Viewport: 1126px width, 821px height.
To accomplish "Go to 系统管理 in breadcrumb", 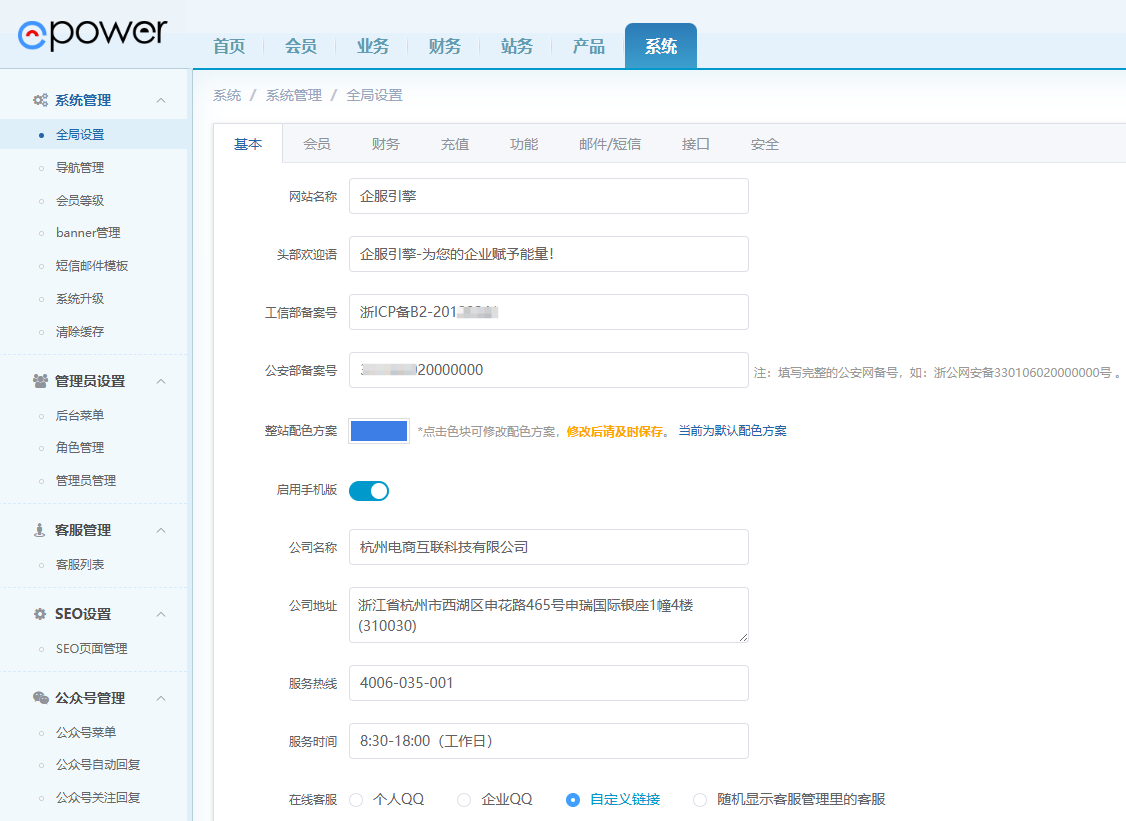I will (294, 95).
